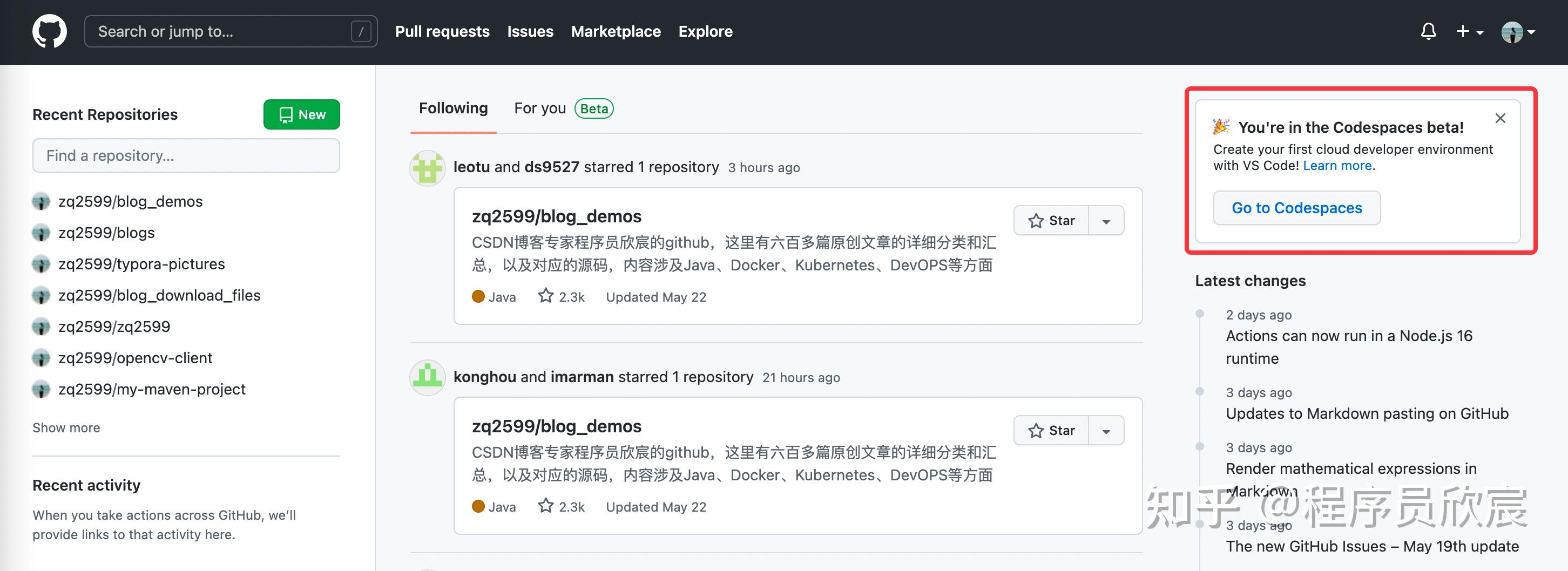Expand star list dropdown on first card
This screenshot has height=571, width=1568.
click(1106, 221)
